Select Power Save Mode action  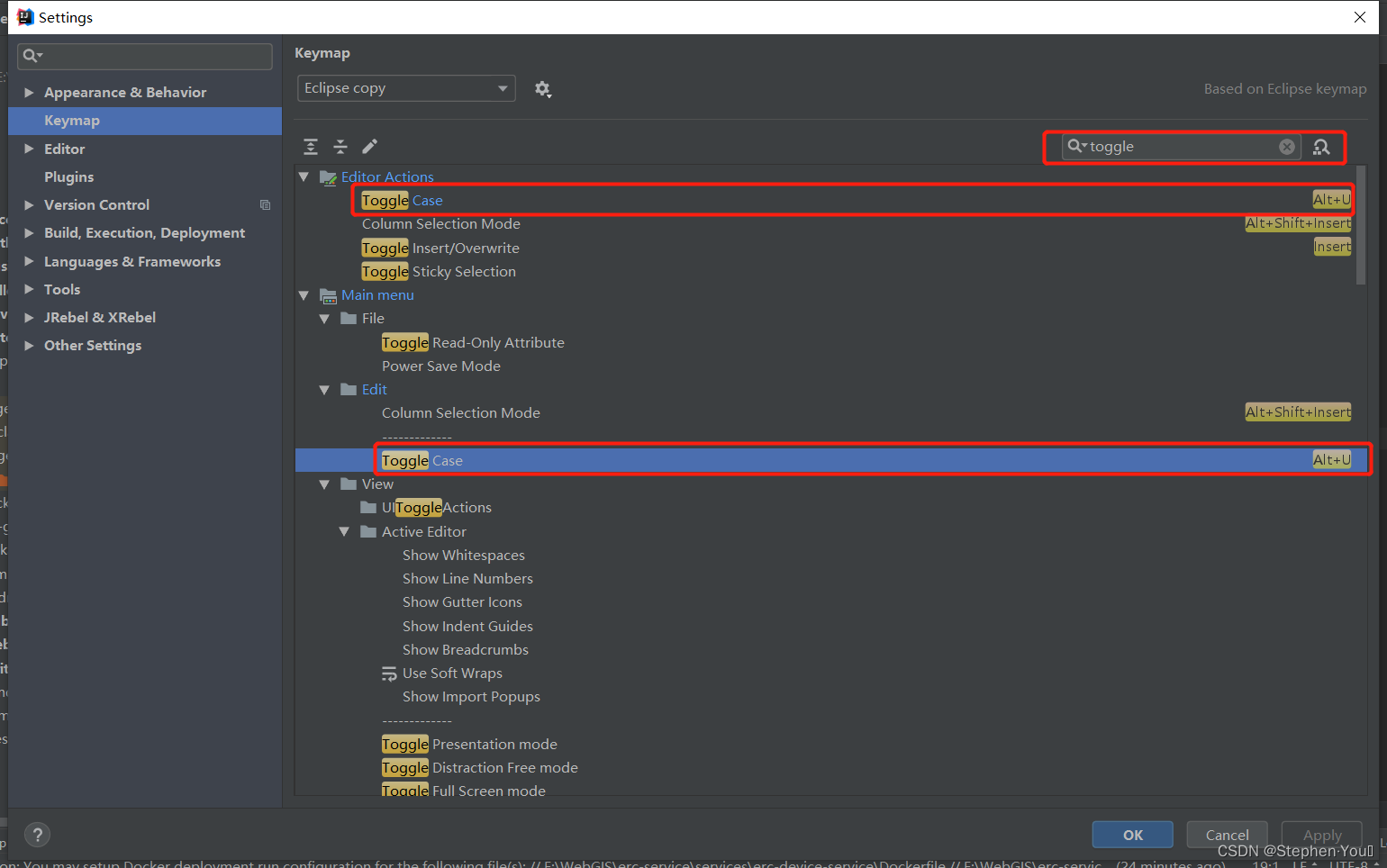[441, 366]
